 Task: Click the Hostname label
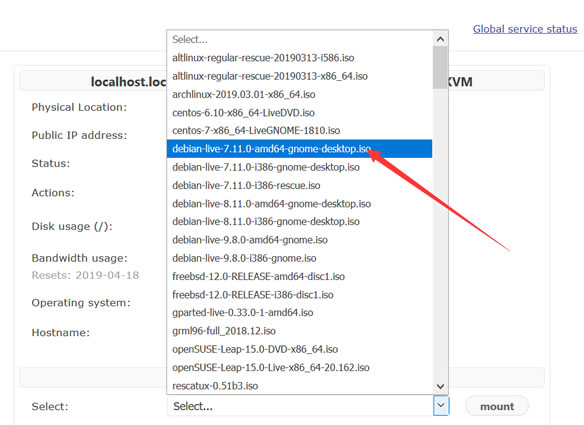60,333
